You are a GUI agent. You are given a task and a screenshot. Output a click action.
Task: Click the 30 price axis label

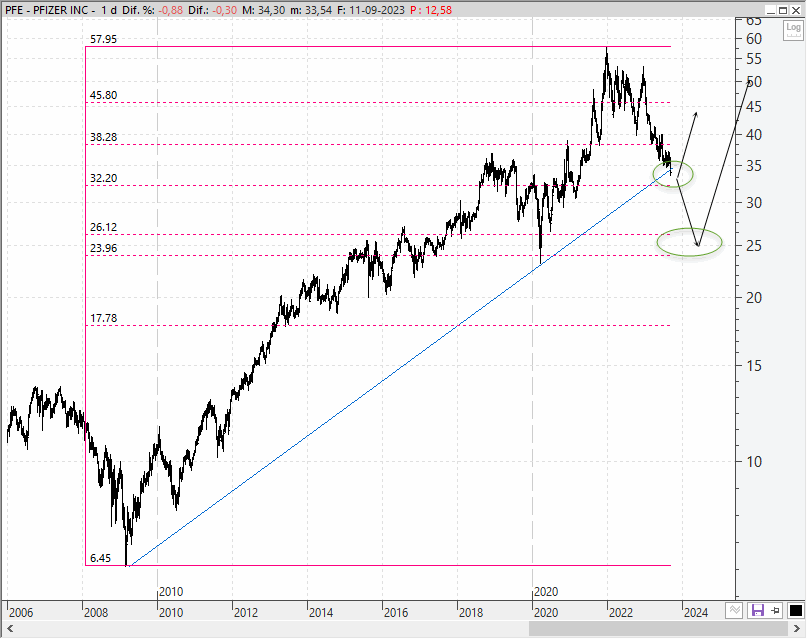(x=754, y=203)
